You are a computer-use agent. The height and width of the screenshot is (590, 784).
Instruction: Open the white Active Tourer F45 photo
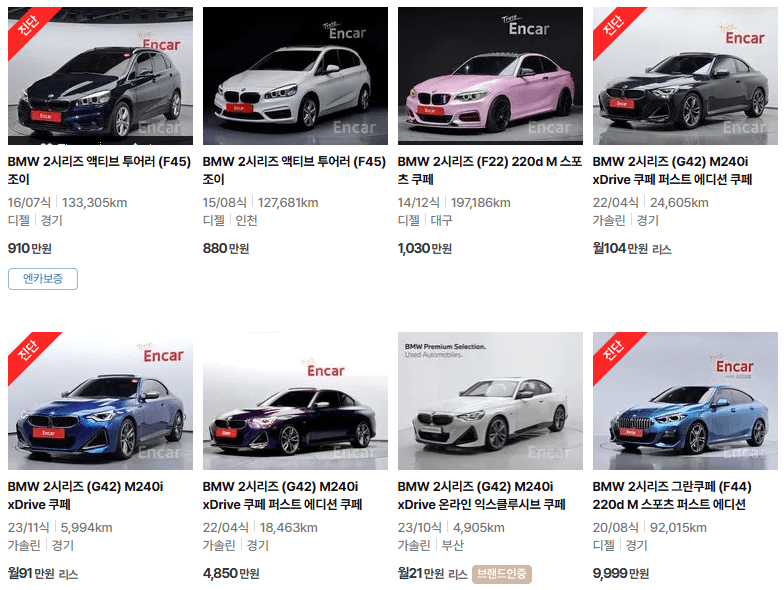point(295,76)
